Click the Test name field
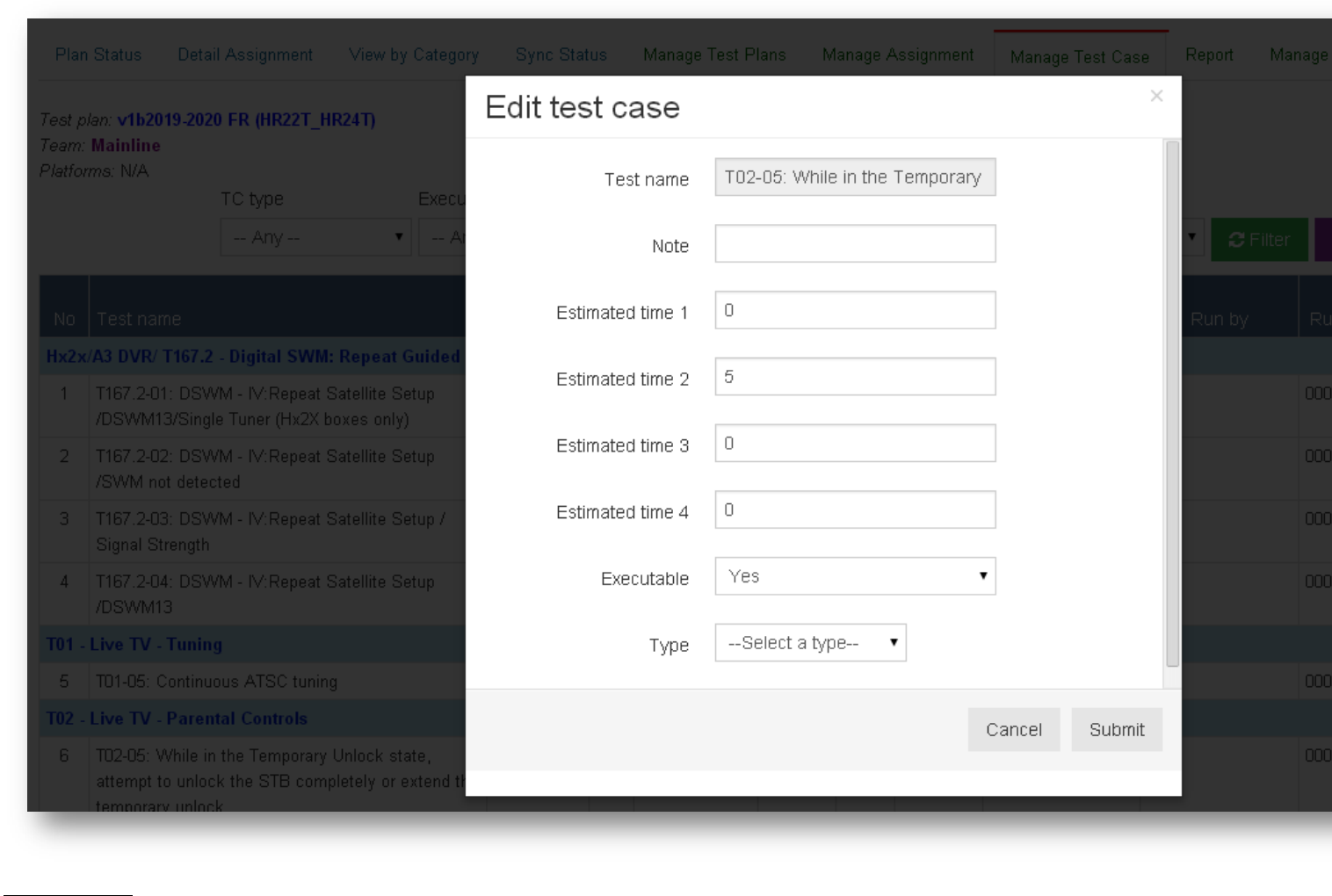Viewport: 1332px width, 896px height. [x=855, y=177]
